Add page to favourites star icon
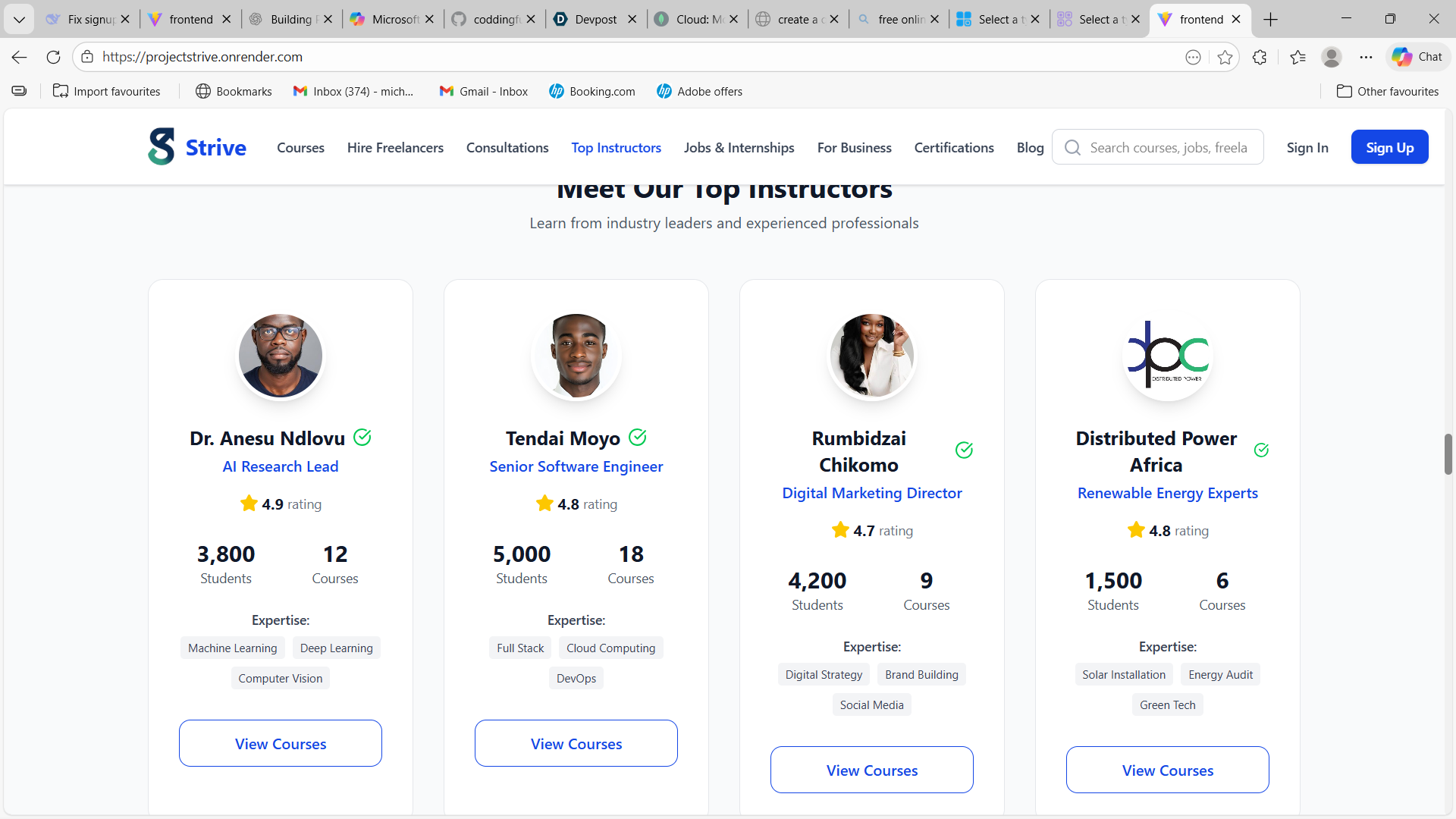1456x819 pixels. 1225,57
